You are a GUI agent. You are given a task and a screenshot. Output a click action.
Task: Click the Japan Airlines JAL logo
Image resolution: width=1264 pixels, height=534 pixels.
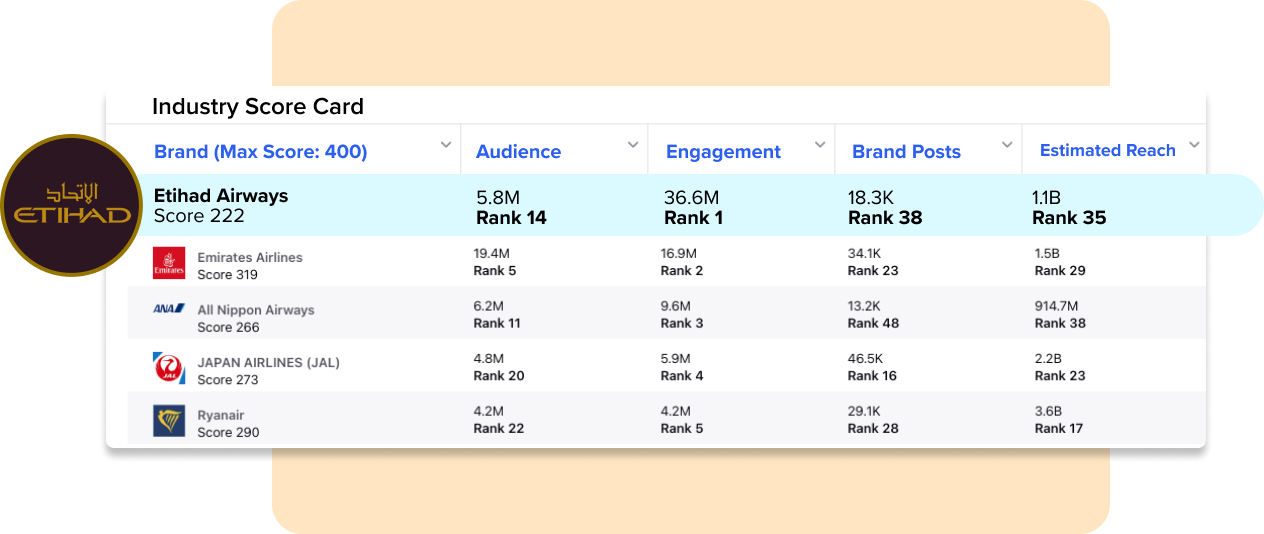point(169,369)
